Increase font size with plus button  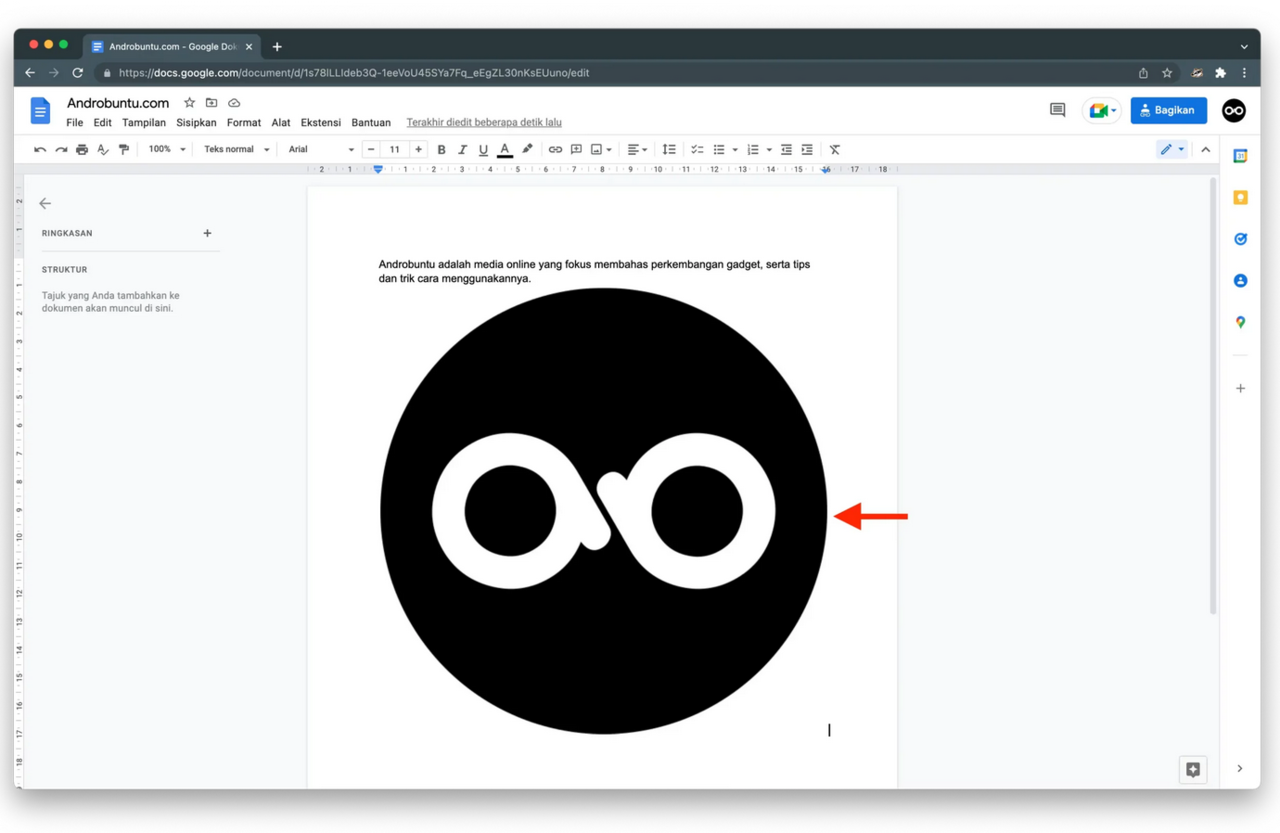coord(418,150)
